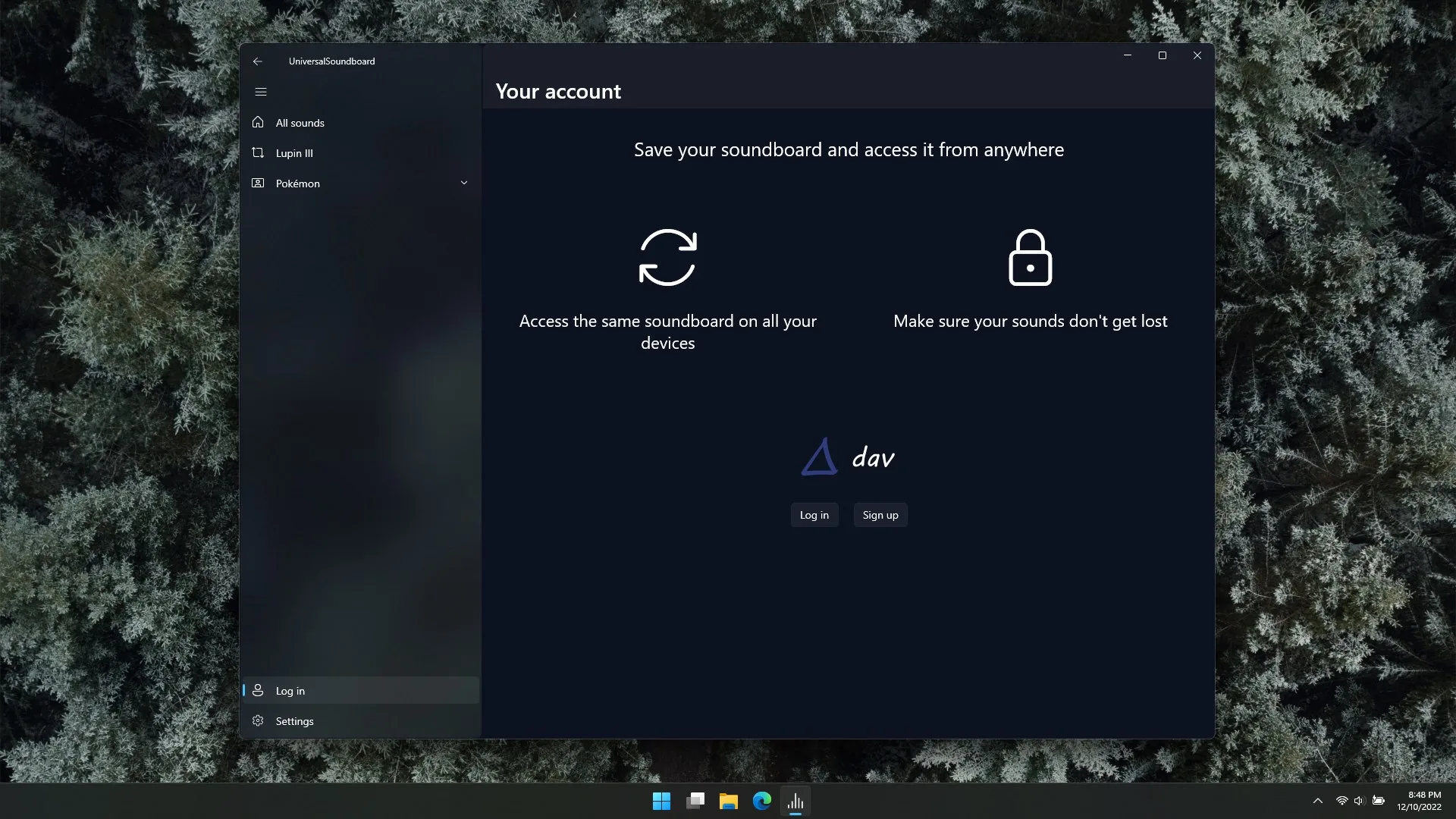Open the Wi-Fi network tray icon
The height and width of the screenshot is (819, 1456).
tap(1342, 801)
